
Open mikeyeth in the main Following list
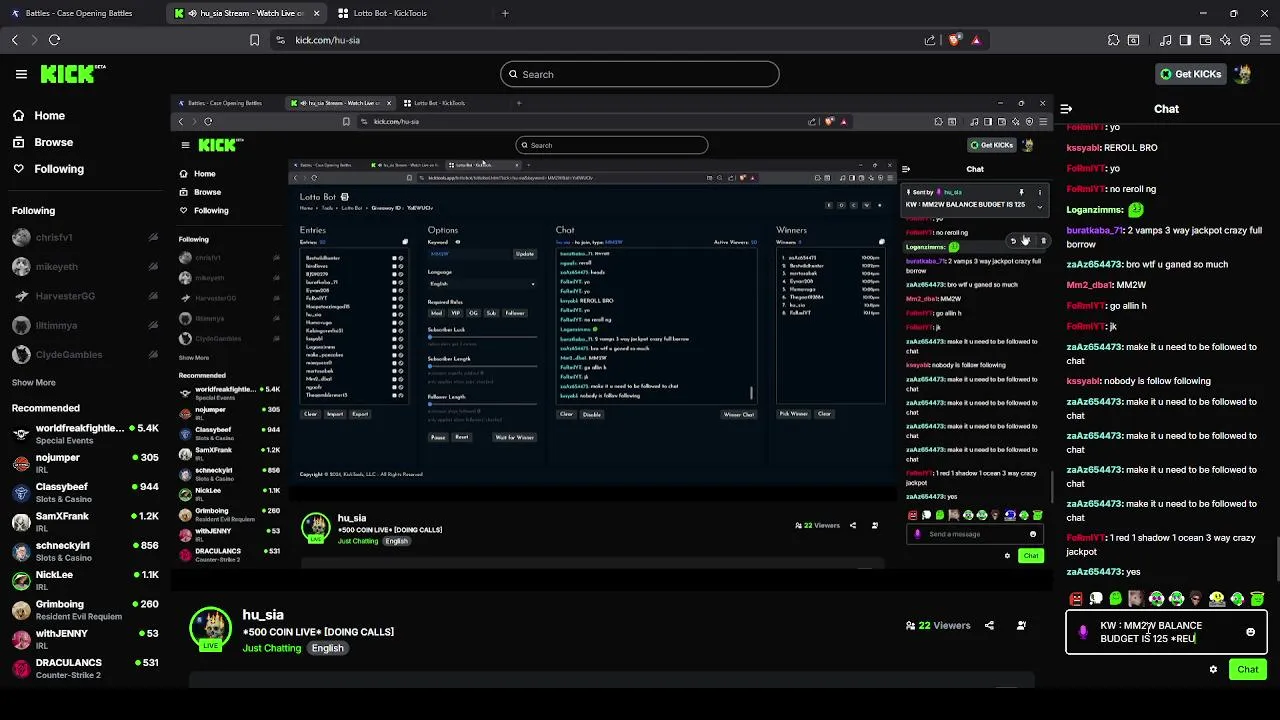84,267
